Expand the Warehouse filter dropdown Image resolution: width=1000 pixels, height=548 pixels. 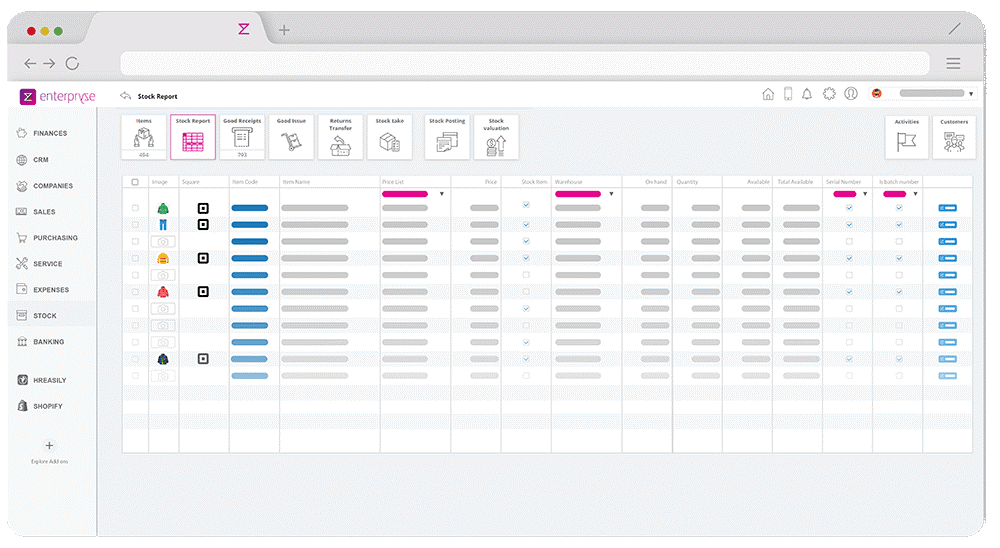tap(611, 194)
